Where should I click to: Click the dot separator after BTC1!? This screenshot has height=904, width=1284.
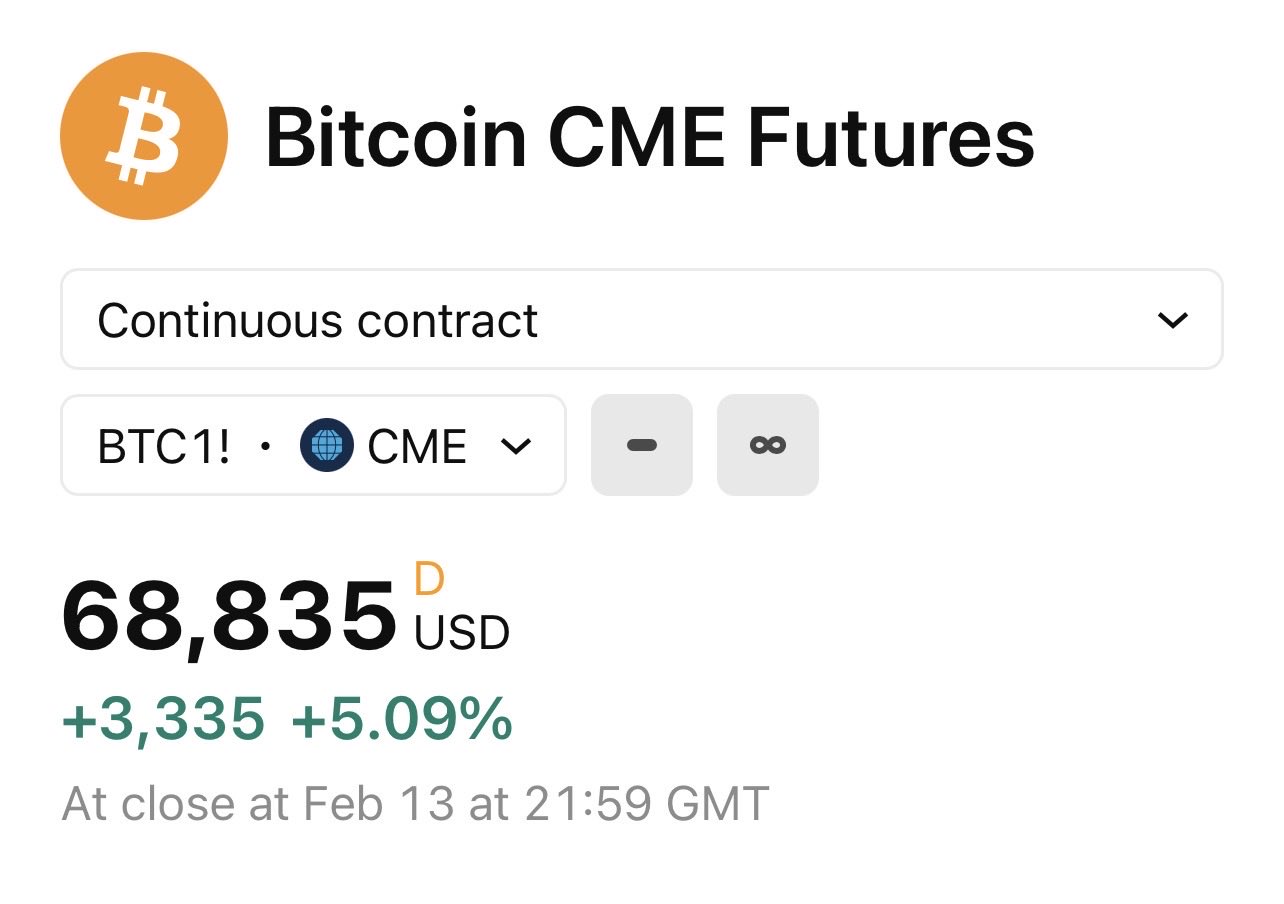pyautogui.click(x=265, y=447)
